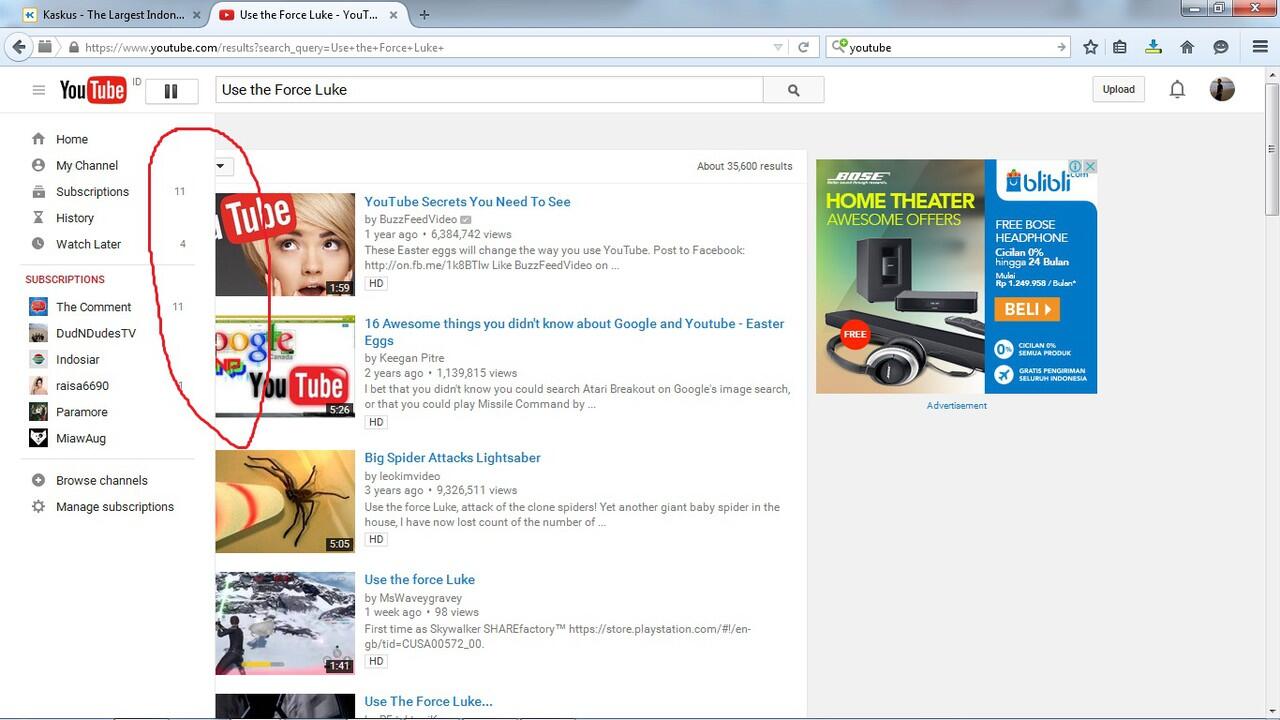Open Keegan Pitre channel link
Image resolution: width=1280 pixels, height=720 pixels.
tap(412, 358)
